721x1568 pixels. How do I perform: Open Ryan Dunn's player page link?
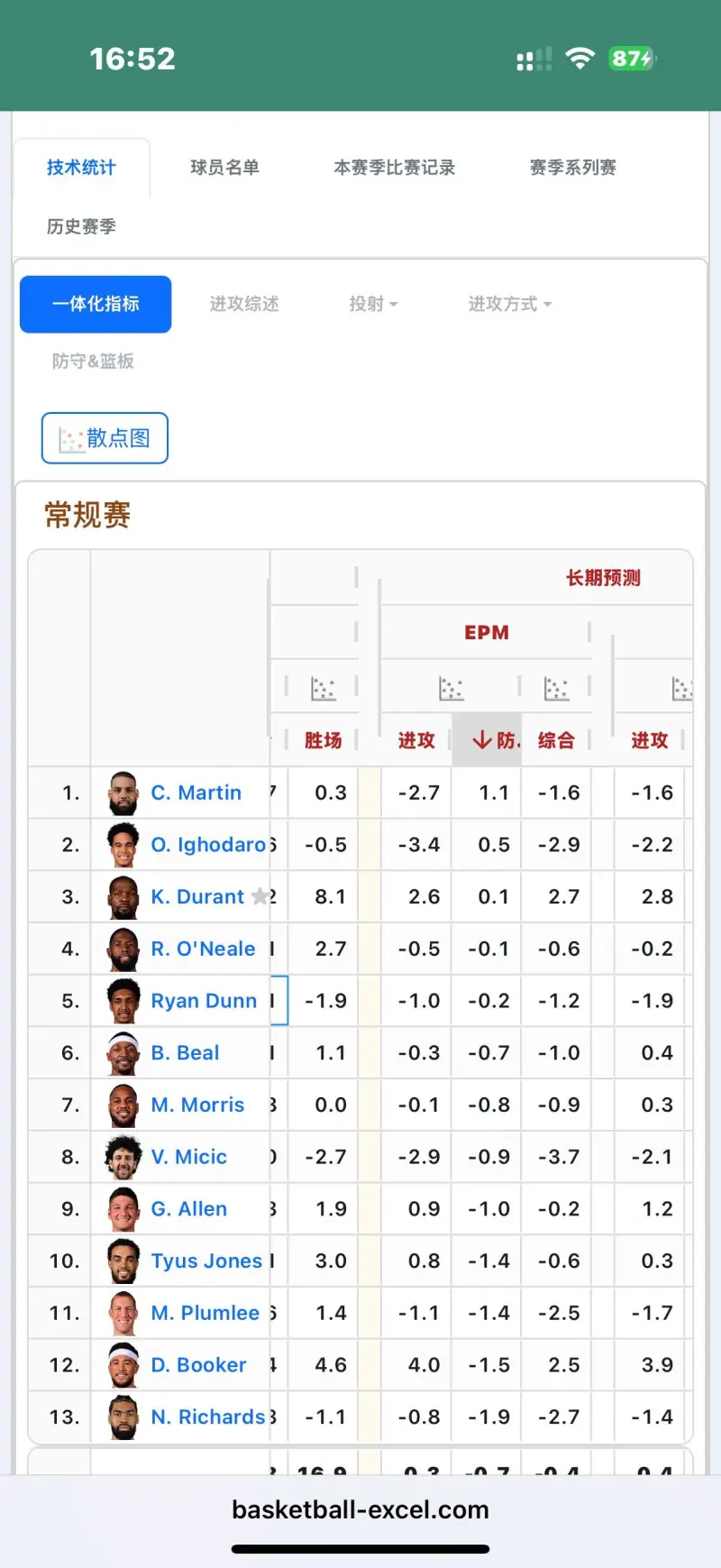[204, 1001]
